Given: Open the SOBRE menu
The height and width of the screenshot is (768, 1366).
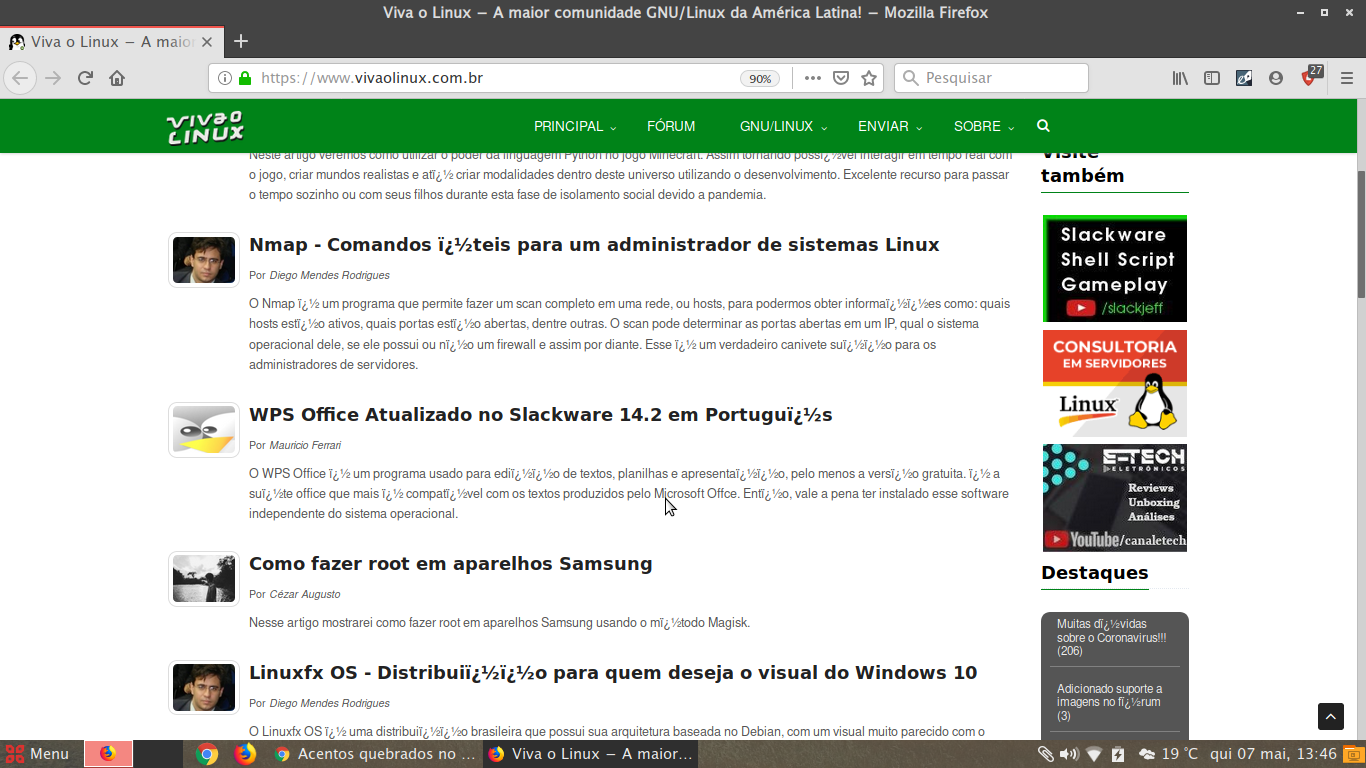Looking at the screenshot, I should click(x=977, y=126).
